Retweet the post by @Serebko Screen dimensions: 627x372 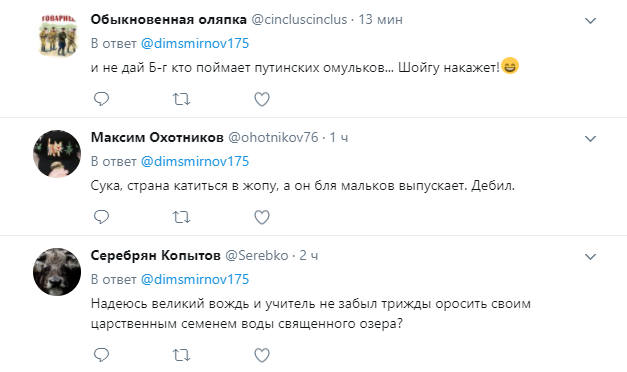point(181,354)
